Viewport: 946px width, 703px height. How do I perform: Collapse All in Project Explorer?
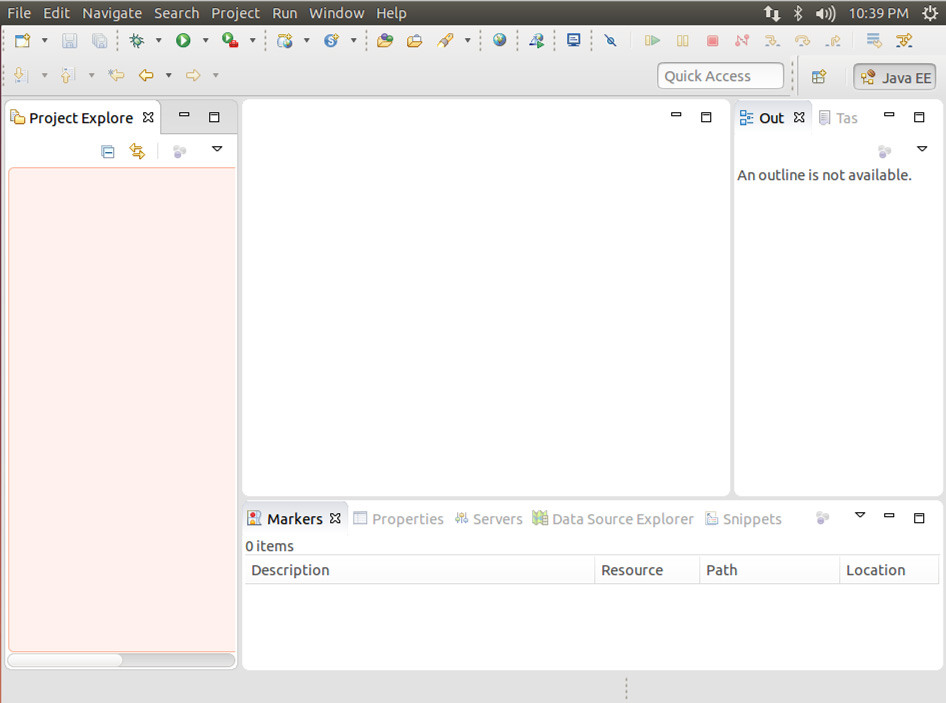[108, 151]
